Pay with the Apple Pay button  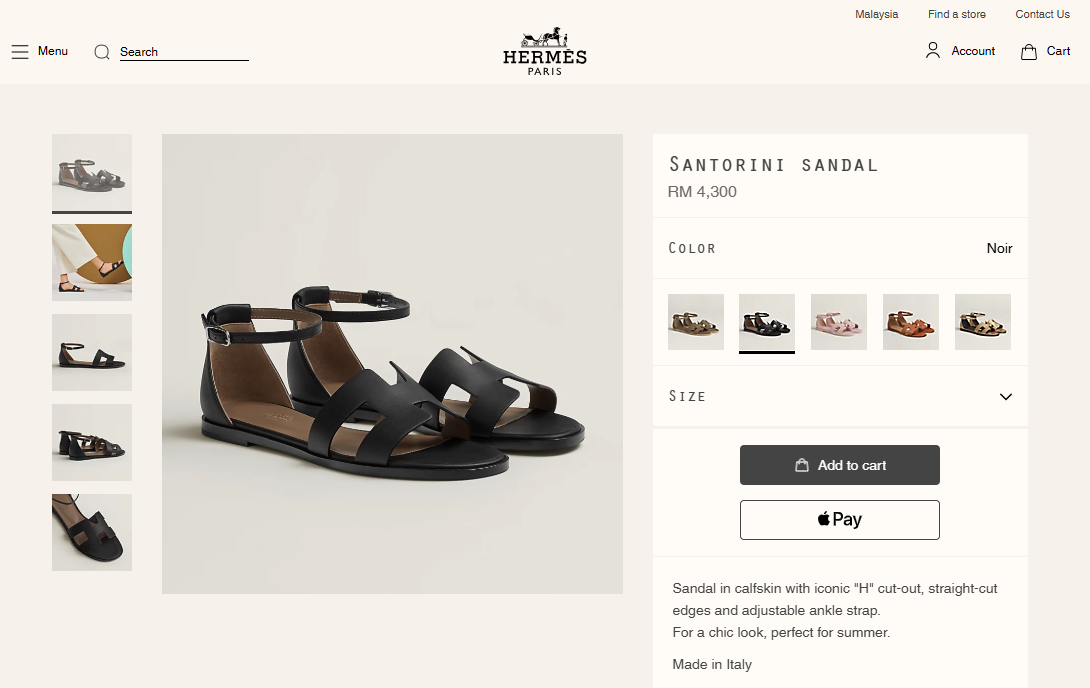coord(840,520)
